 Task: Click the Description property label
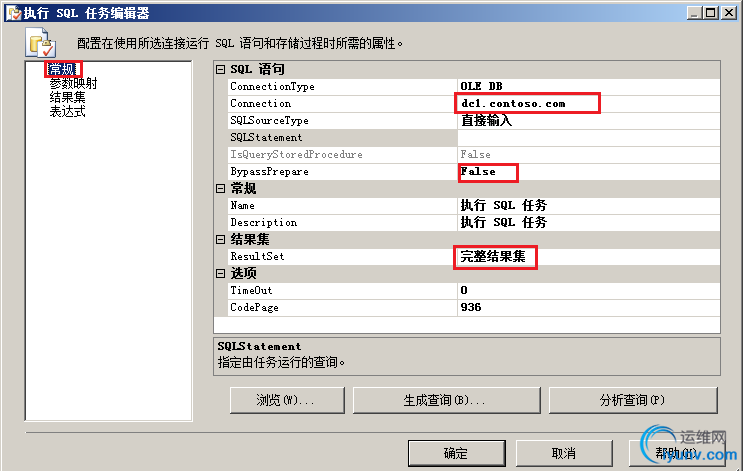[263, 222]
